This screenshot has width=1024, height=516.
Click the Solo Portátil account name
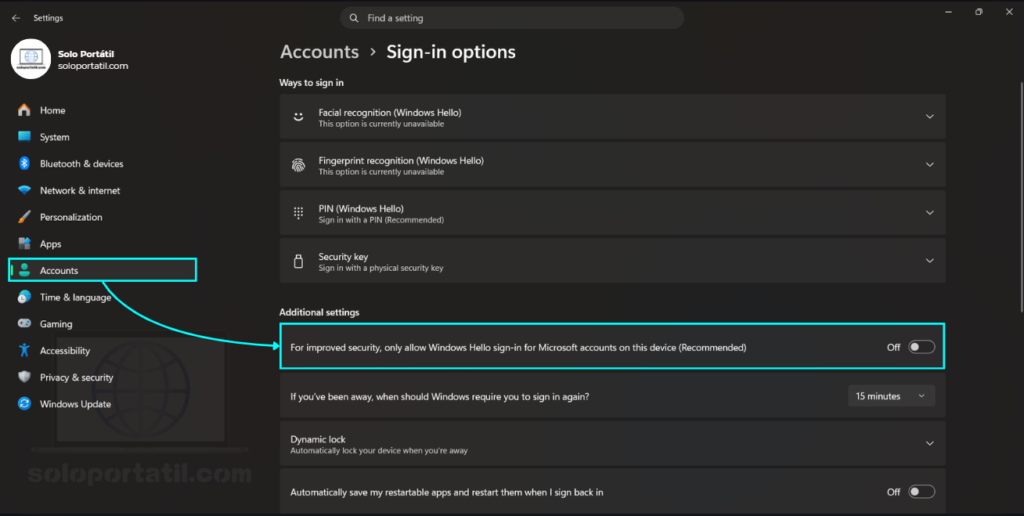coord(86,54)
